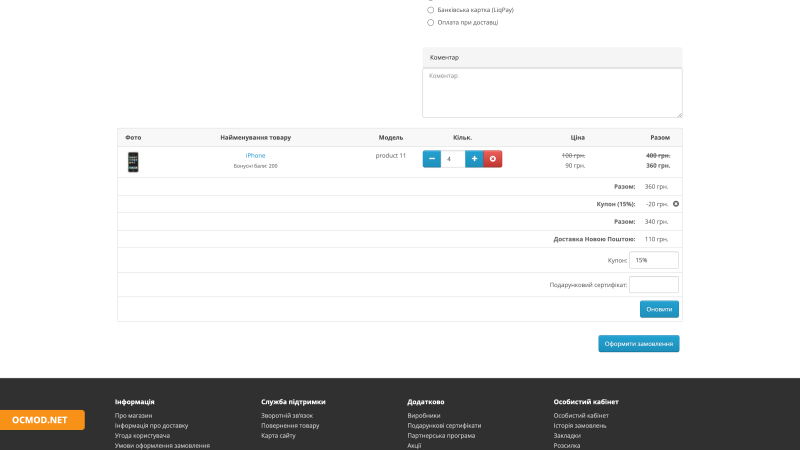Click the 340 грн. total value

(656, 222)
